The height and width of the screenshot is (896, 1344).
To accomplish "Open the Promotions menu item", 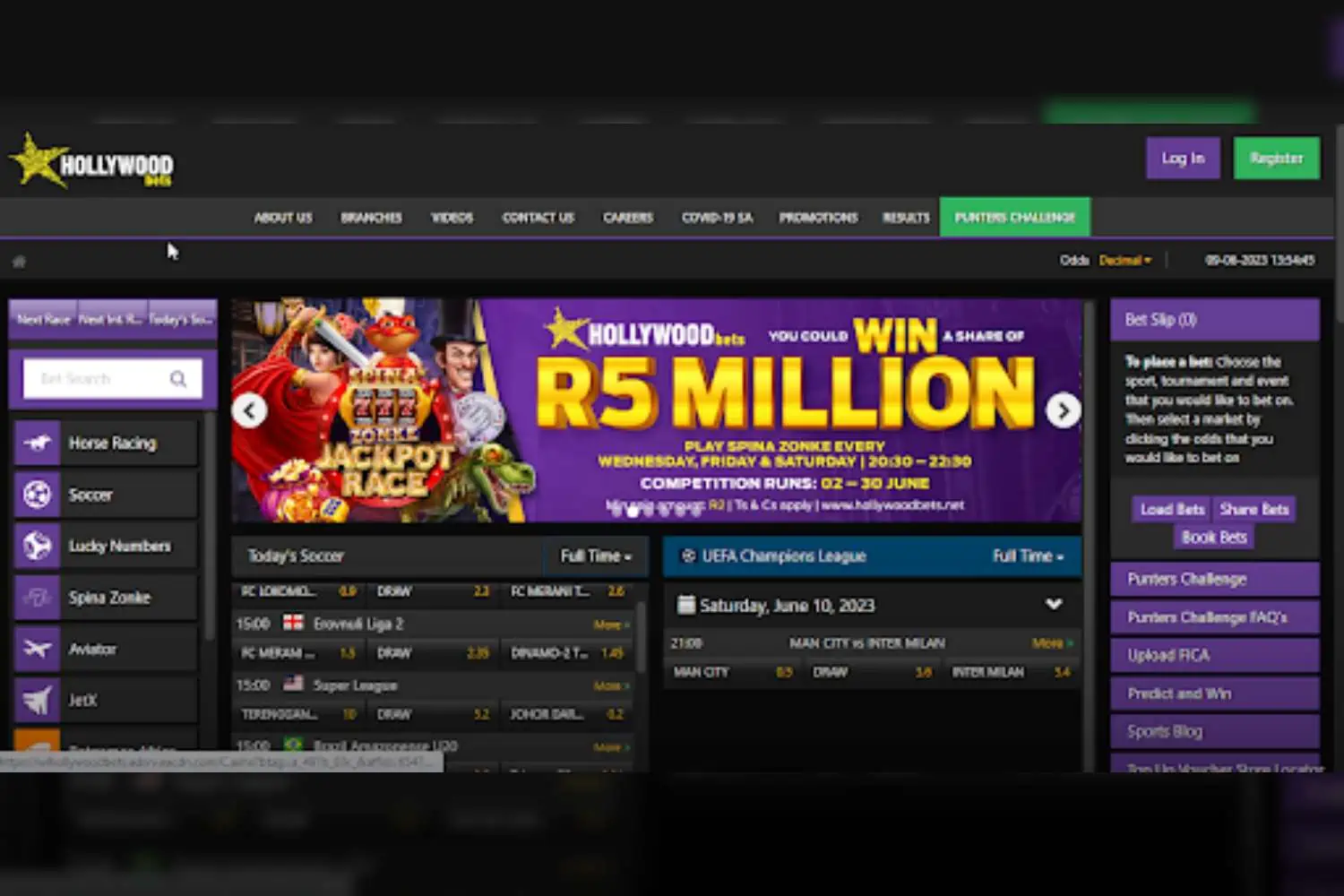I will [818, 218].
